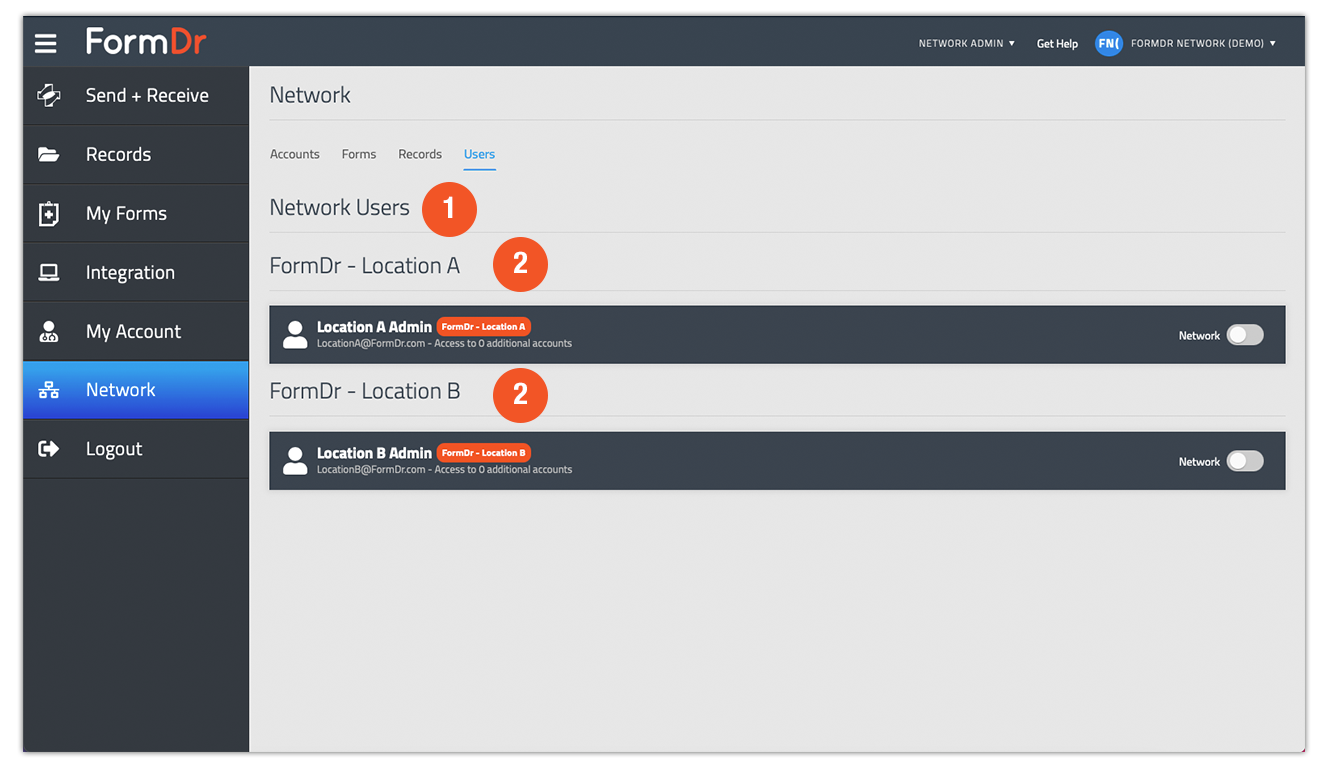Switch to the Forms tab
The height and width of the screenshot is (775, 1323).
coord(359,154)
